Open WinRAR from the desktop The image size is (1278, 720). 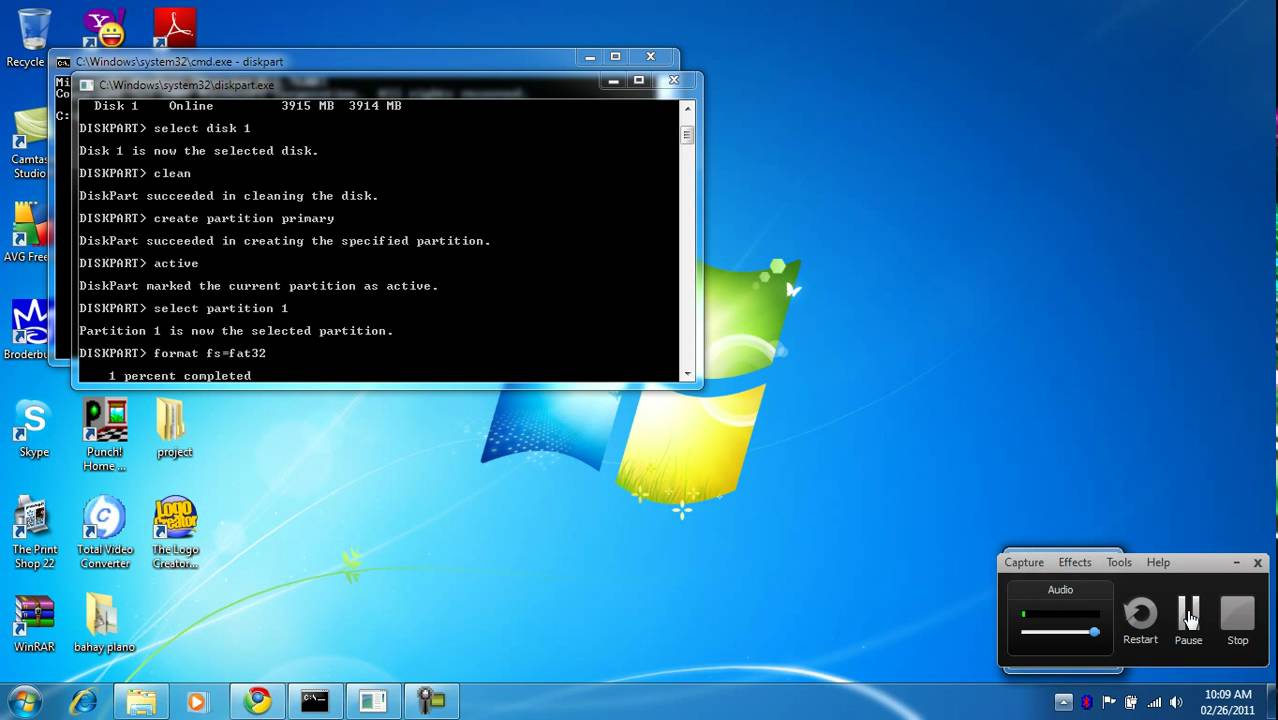tap(34, 624)
